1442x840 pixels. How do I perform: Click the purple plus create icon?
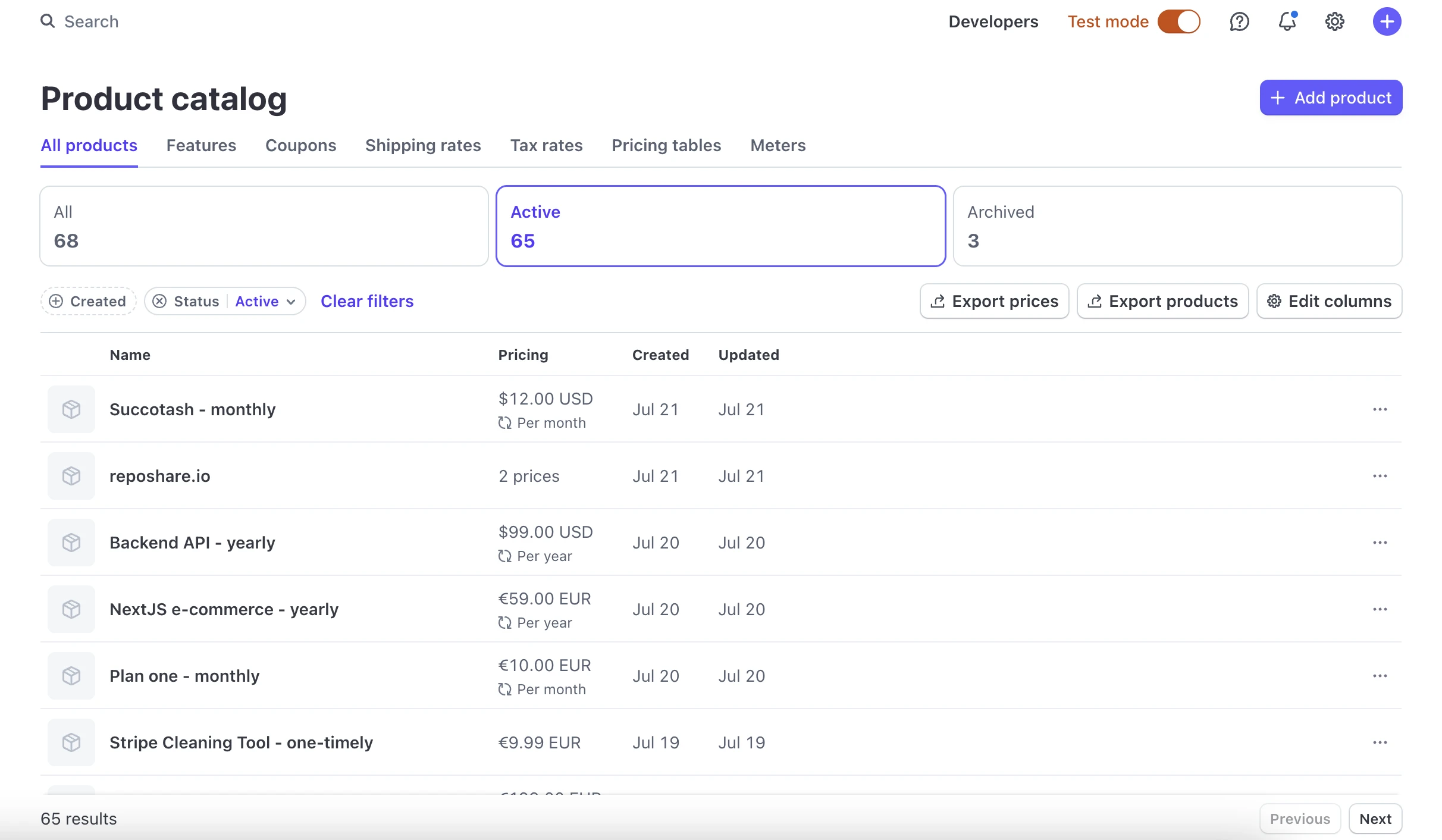(x=1387, y=22)
